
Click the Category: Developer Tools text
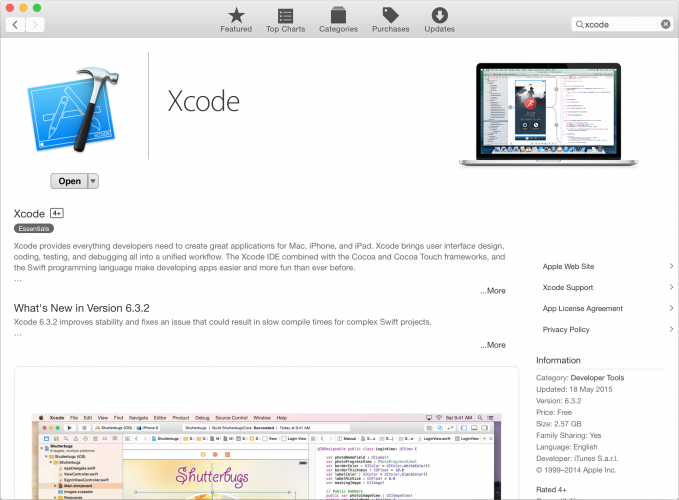[x=580, y=377]
